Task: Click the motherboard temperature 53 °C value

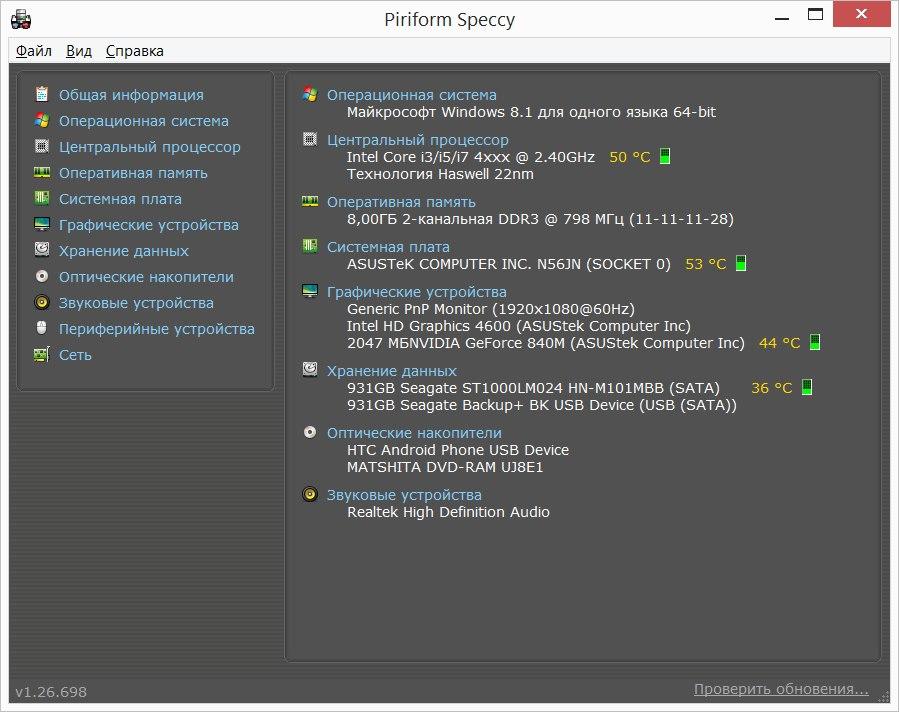Action: [x=706, y=264]
